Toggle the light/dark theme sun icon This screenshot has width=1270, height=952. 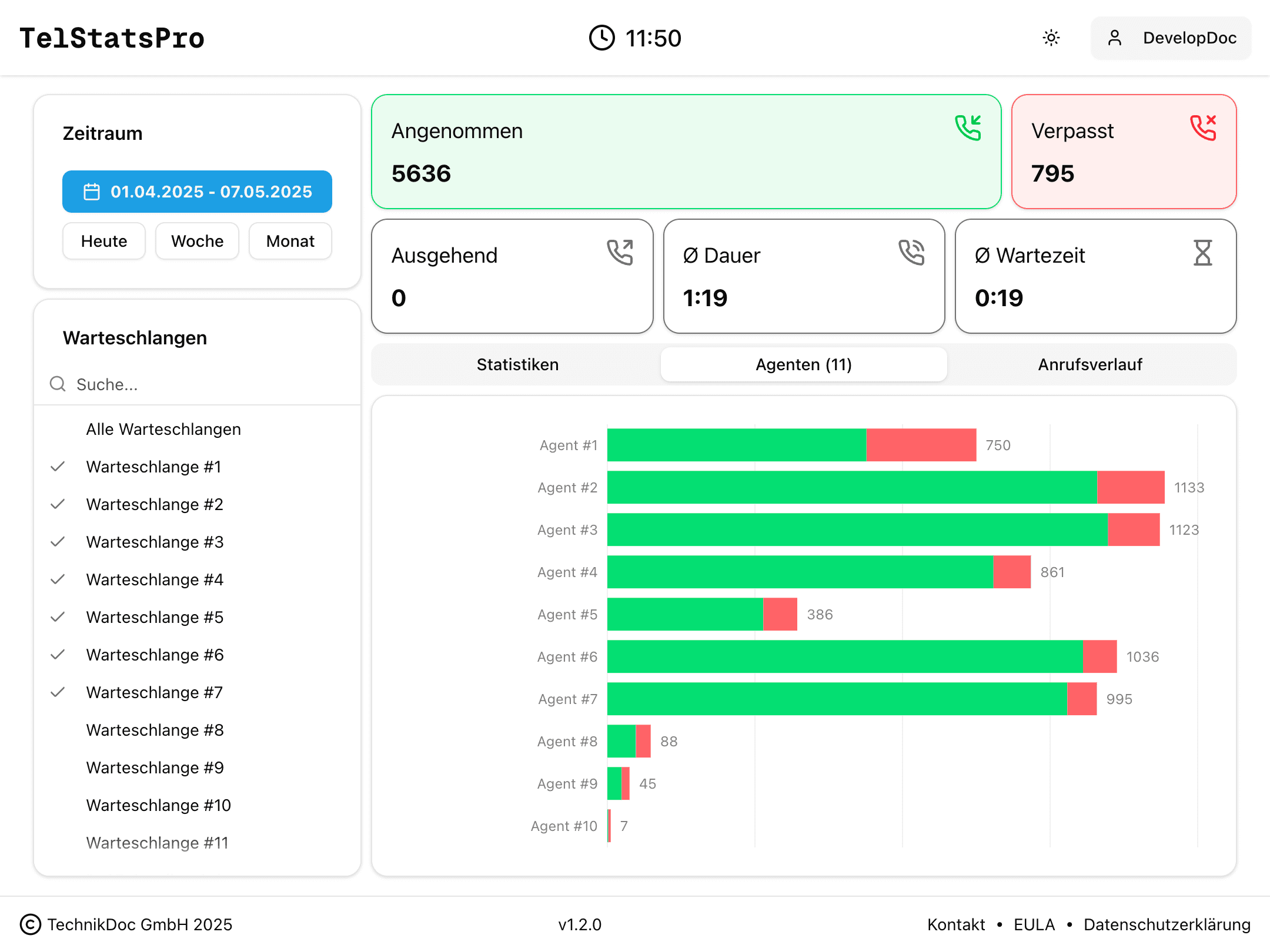coord(1051,38)
